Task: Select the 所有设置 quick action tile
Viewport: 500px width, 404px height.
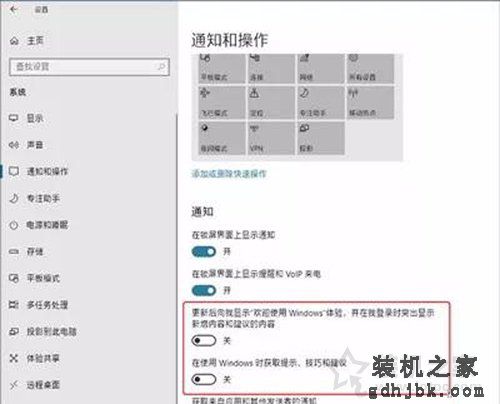Action: [x=370, y=68]
